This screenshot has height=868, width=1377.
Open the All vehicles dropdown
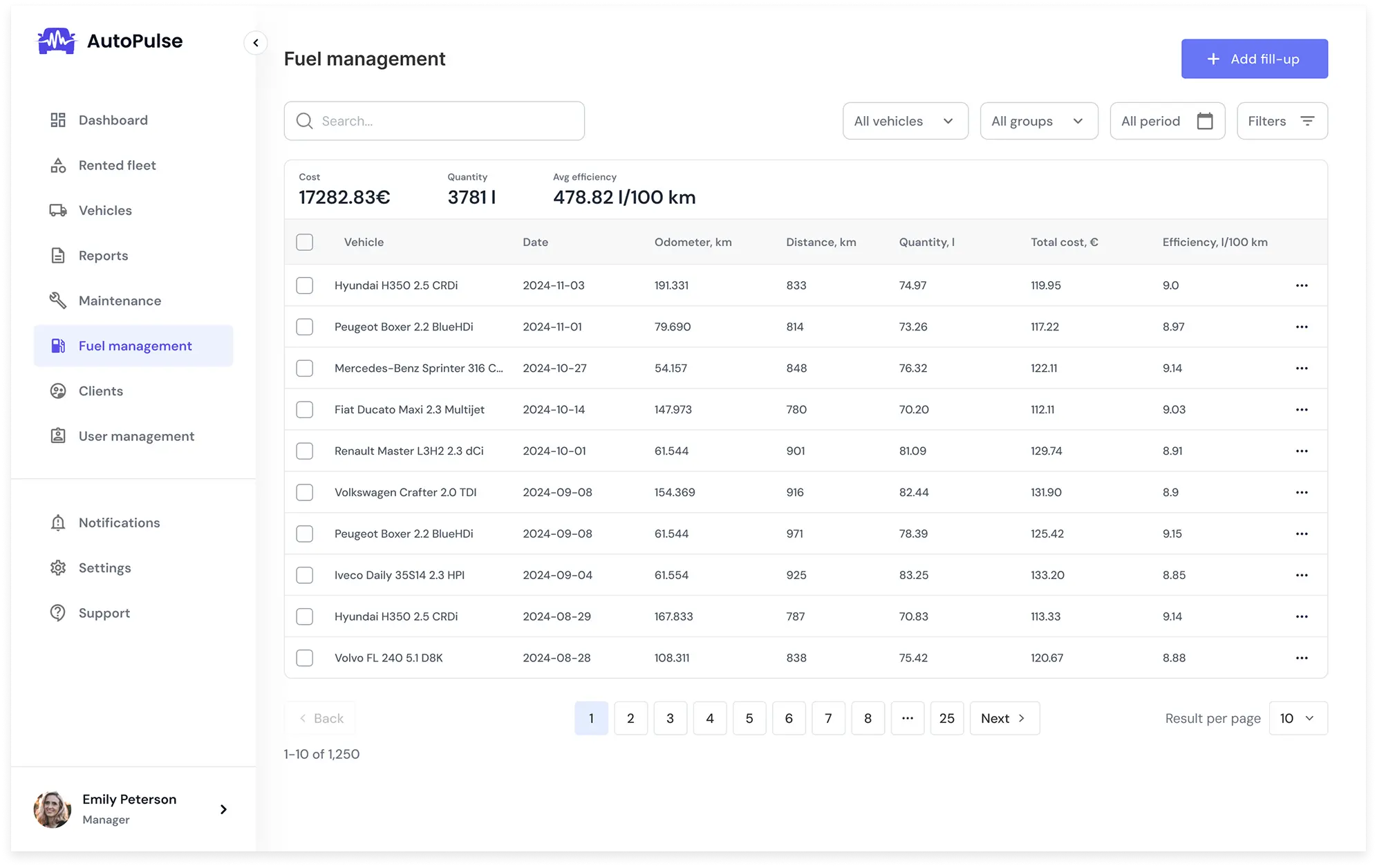pyautogui.click(x=905, y=120)
